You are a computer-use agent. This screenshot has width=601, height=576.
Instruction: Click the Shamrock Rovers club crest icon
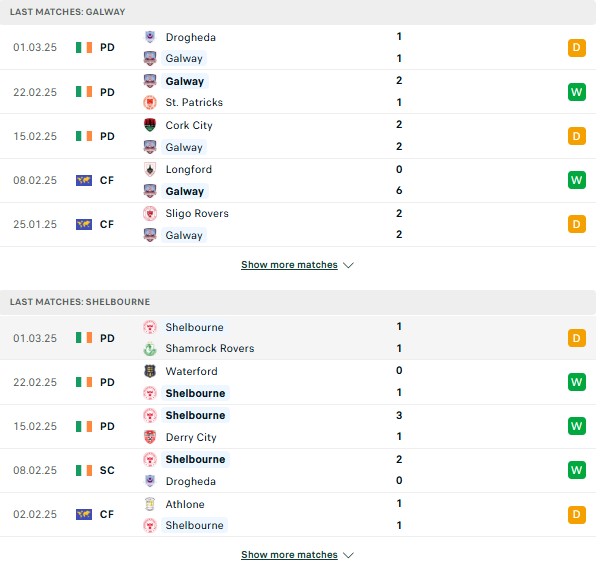point(150,348)
